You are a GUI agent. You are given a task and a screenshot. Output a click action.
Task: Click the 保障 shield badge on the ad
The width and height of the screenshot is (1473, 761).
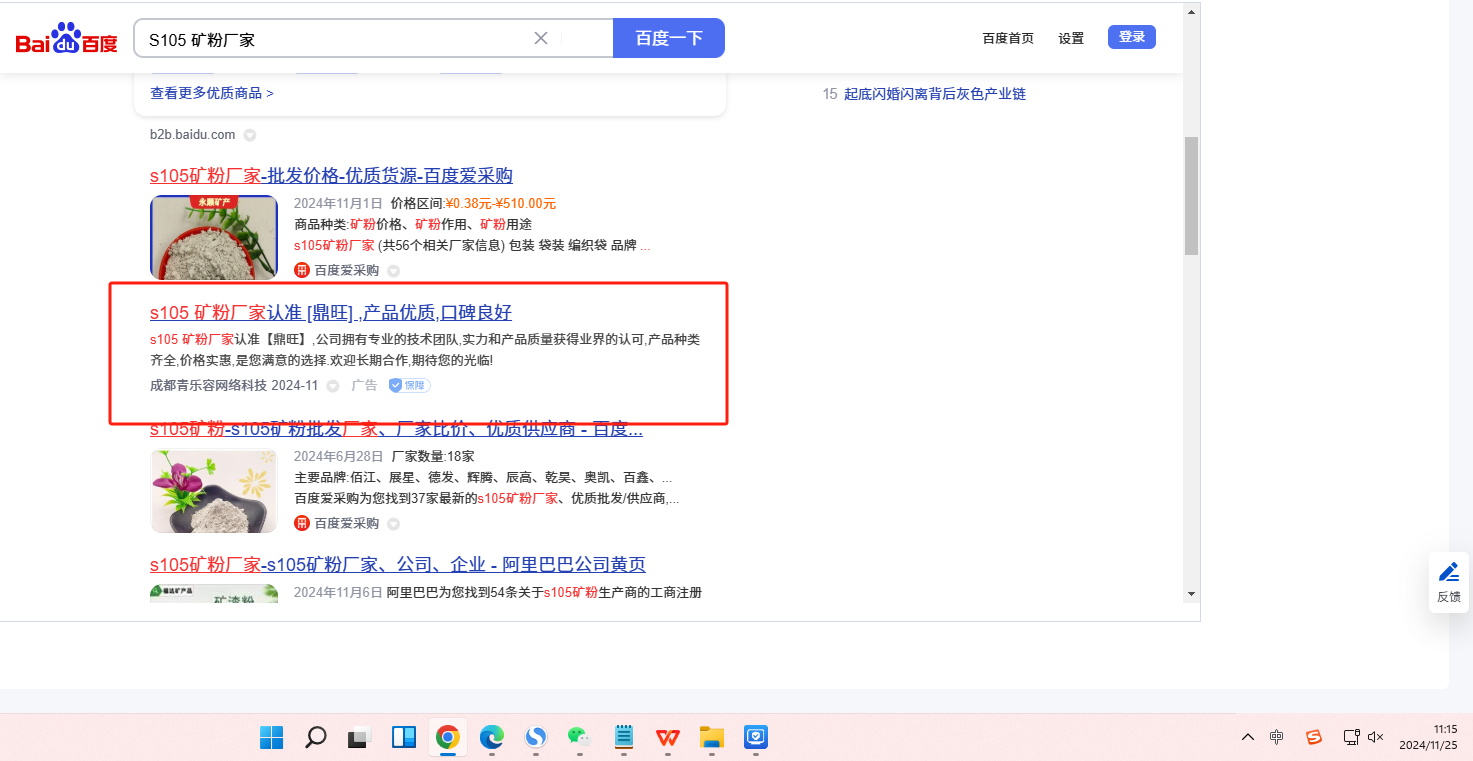pos(410,386)
